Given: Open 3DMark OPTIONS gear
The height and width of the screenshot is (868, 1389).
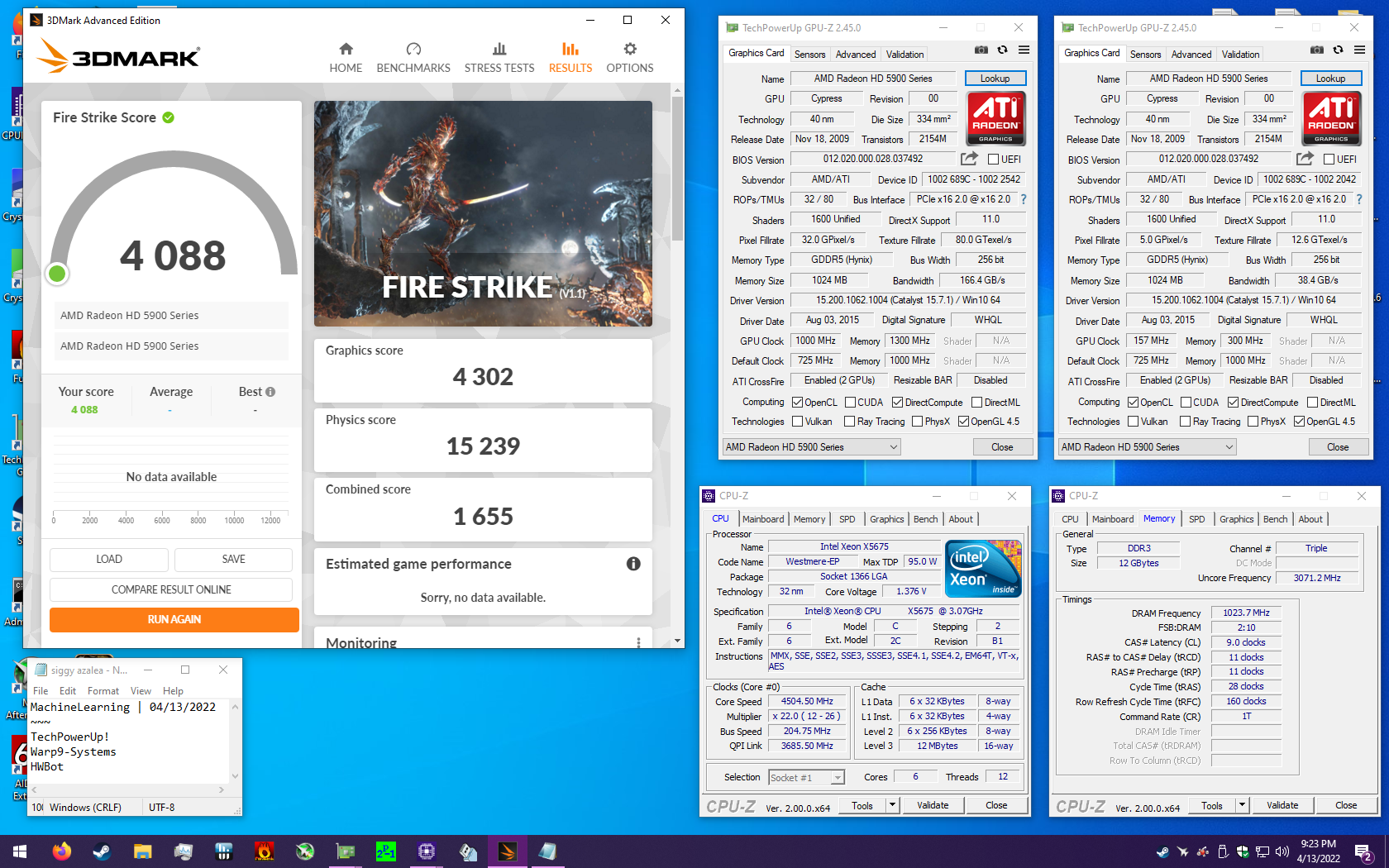Looking at the screenshot, I should [630, 58].
